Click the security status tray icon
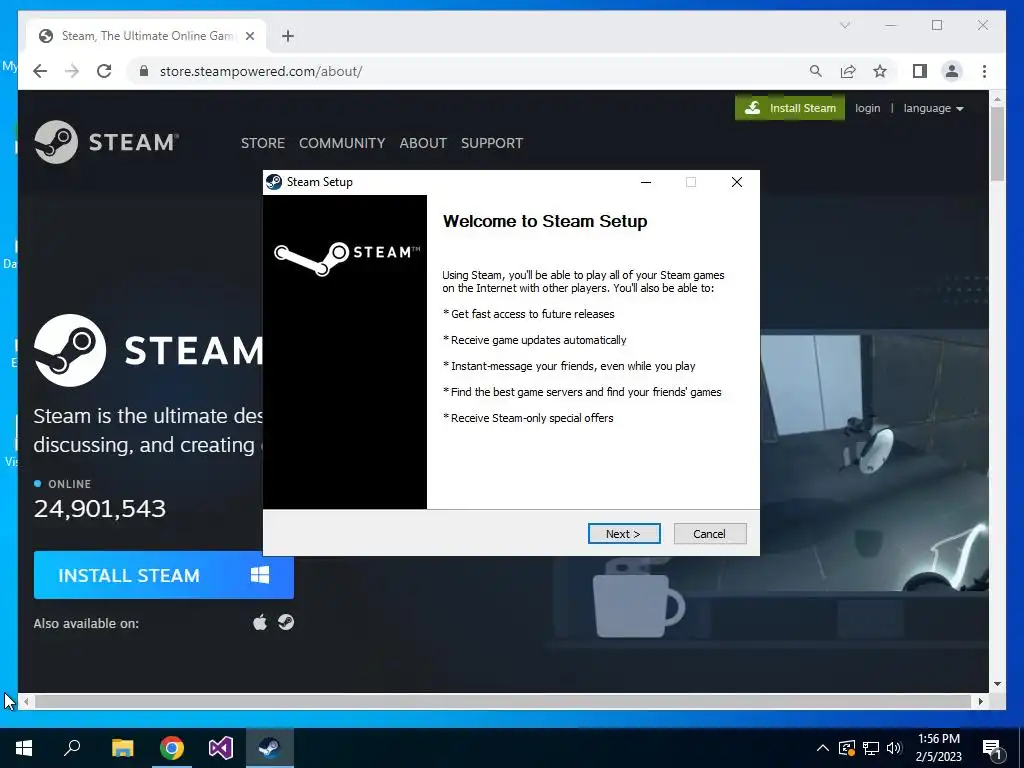Viewport: 1024px width, 768px height. [847, 748]
